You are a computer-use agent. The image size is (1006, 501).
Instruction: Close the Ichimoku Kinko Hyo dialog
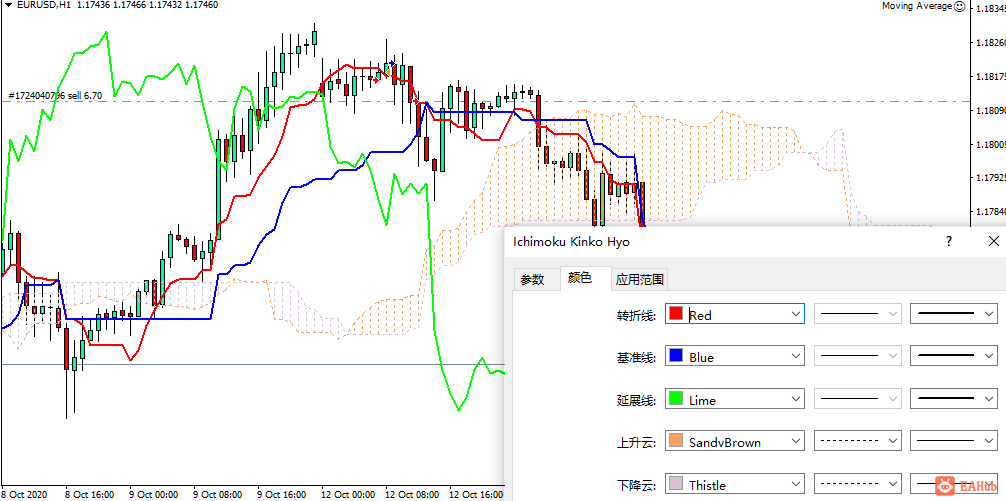[x=993, y=241]
